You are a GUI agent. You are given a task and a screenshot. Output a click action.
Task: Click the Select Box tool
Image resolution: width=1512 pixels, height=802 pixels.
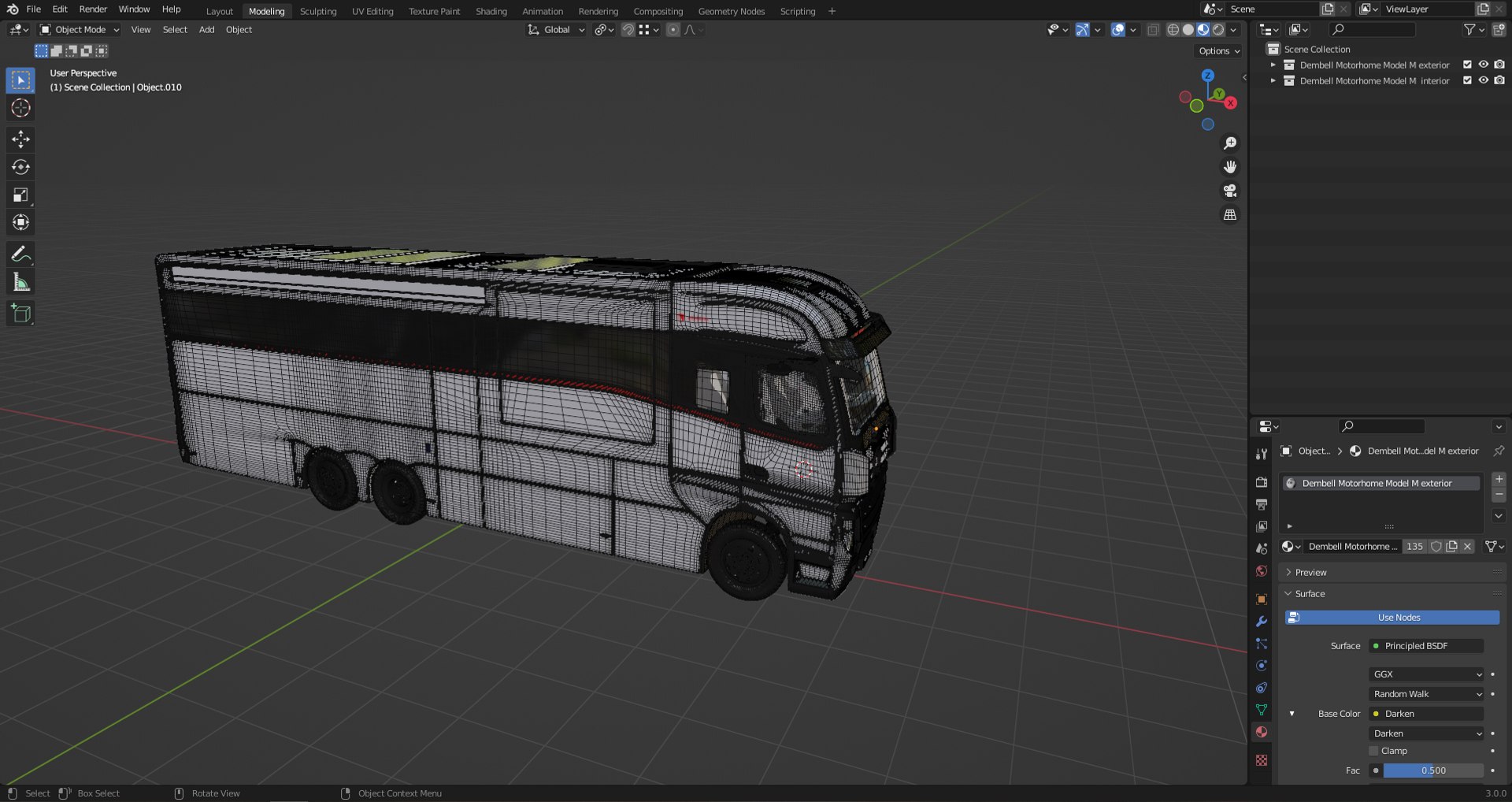click(21, 80)
